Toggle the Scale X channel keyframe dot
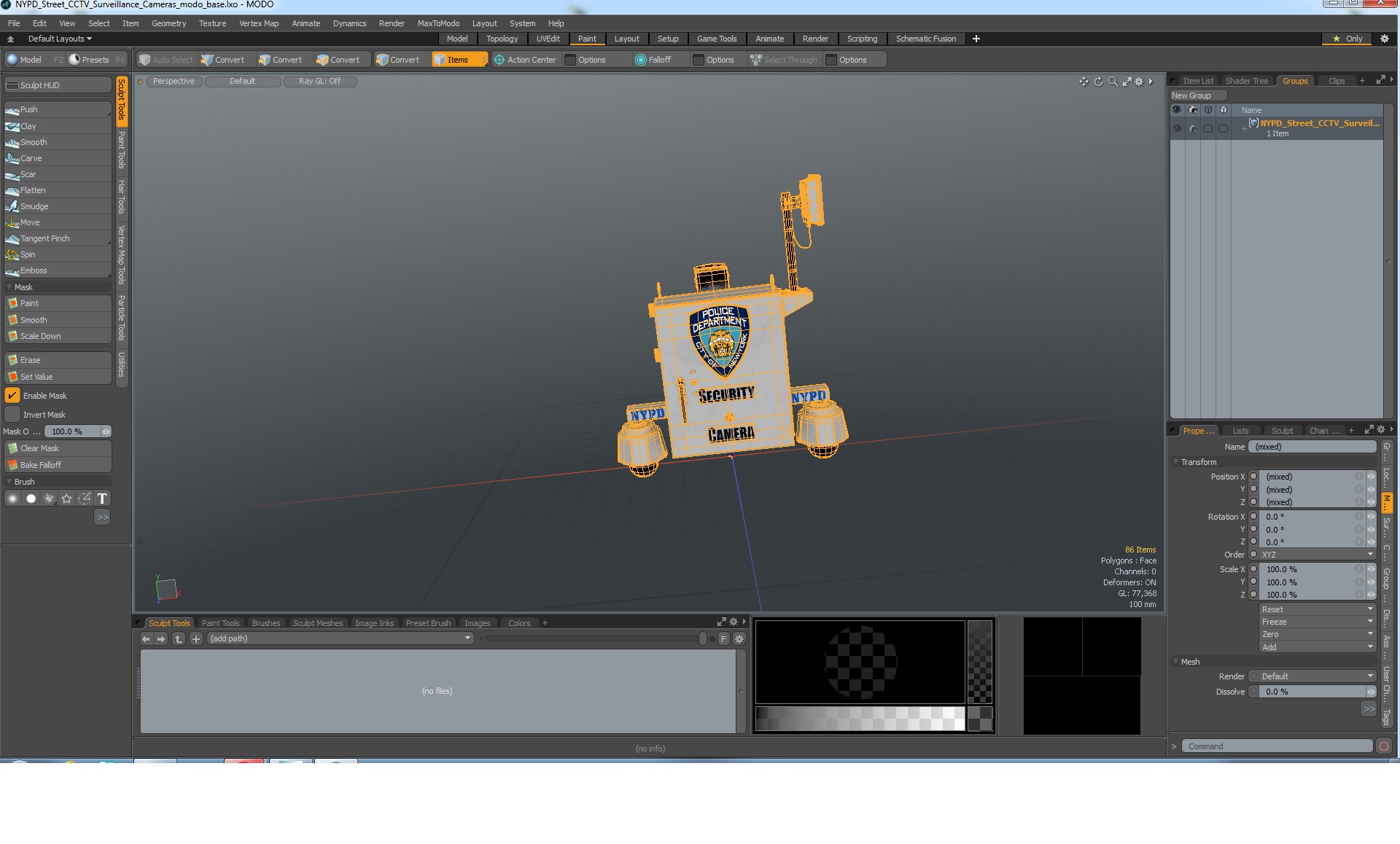The width and height of the screenshot is (1400, 844). click(x=1253, y=569)
